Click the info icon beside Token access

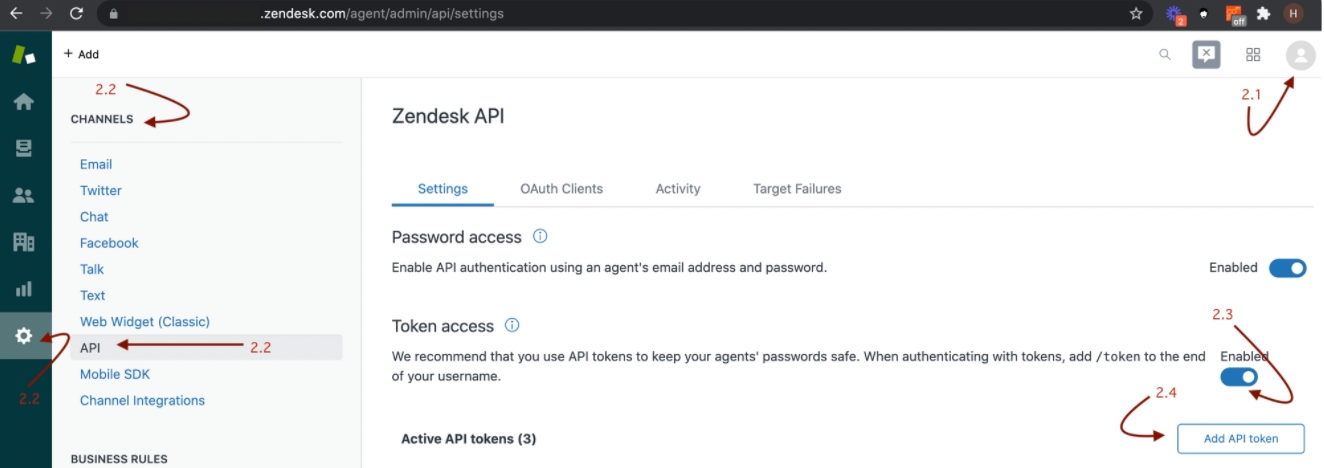click(512, 325)
